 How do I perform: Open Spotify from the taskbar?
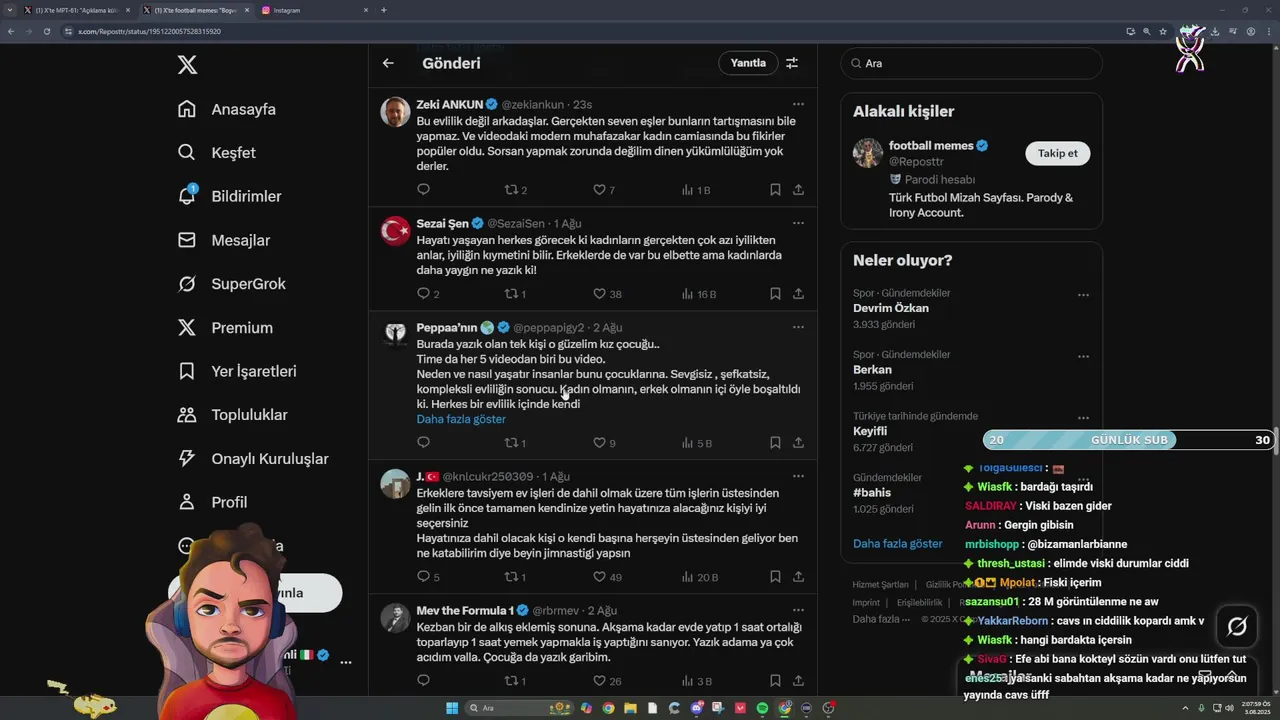tap(762, 708)
